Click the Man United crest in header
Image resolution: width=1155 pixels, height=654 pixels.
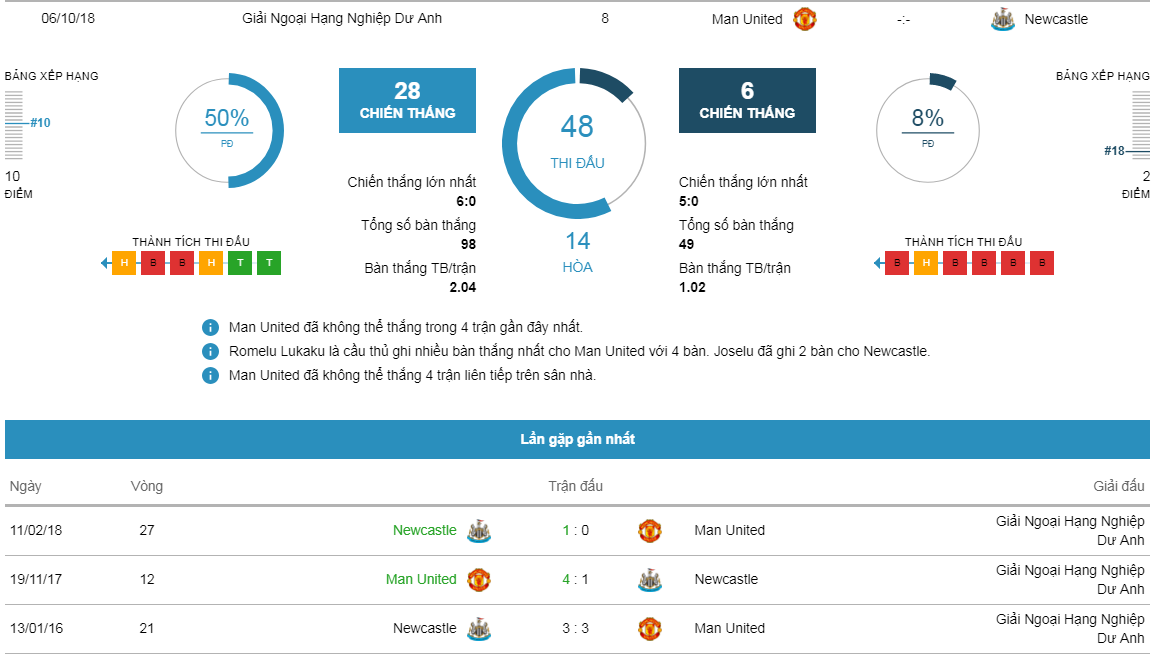pyautogui.click(x=804, y=19)
